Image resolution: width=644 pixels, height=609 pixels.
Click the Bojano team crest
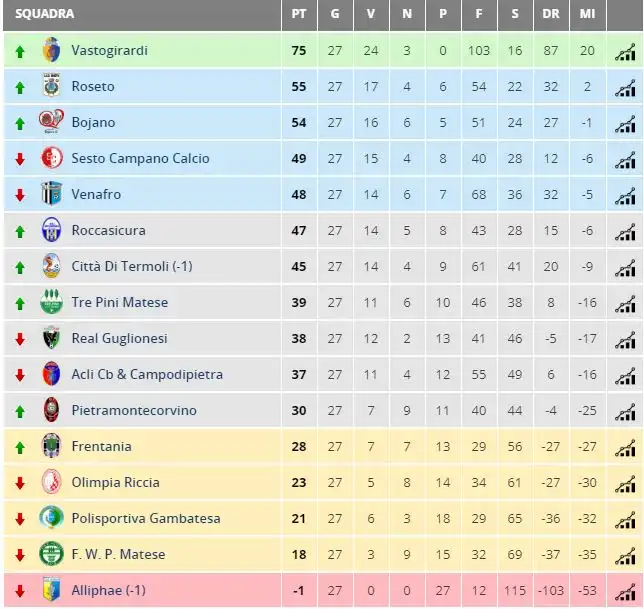click(51, 122)
